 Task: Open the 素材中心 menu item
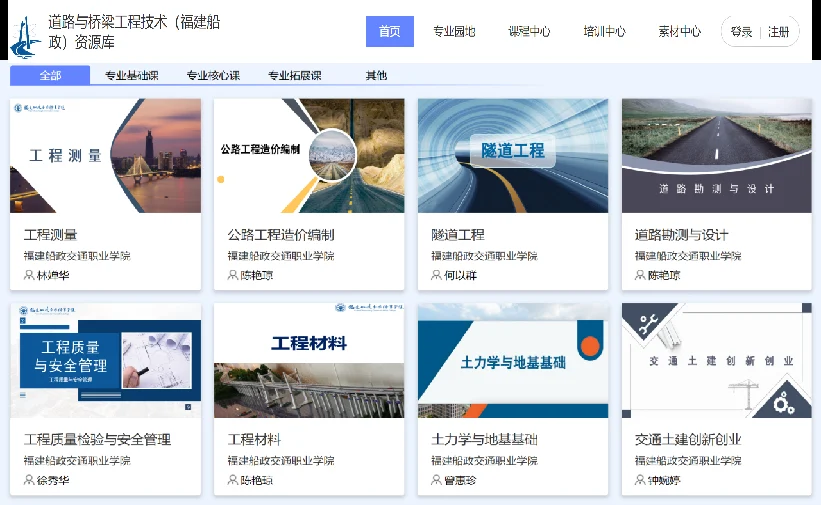click(x=679, y=31)
